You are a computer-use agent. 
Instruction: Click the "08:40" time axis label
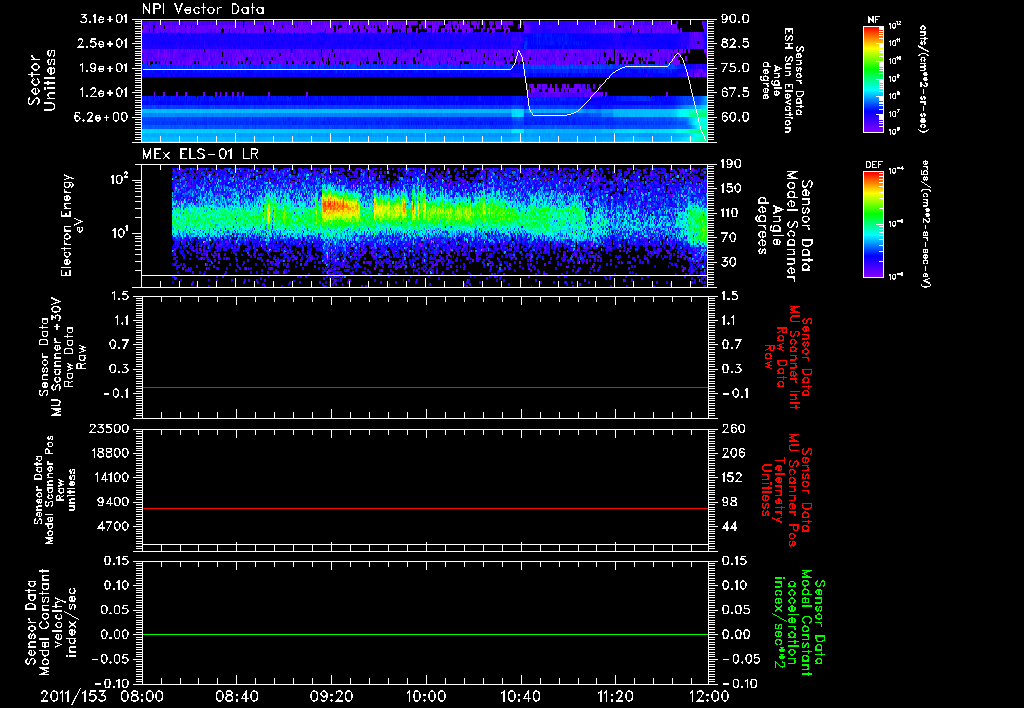point(236,696)
